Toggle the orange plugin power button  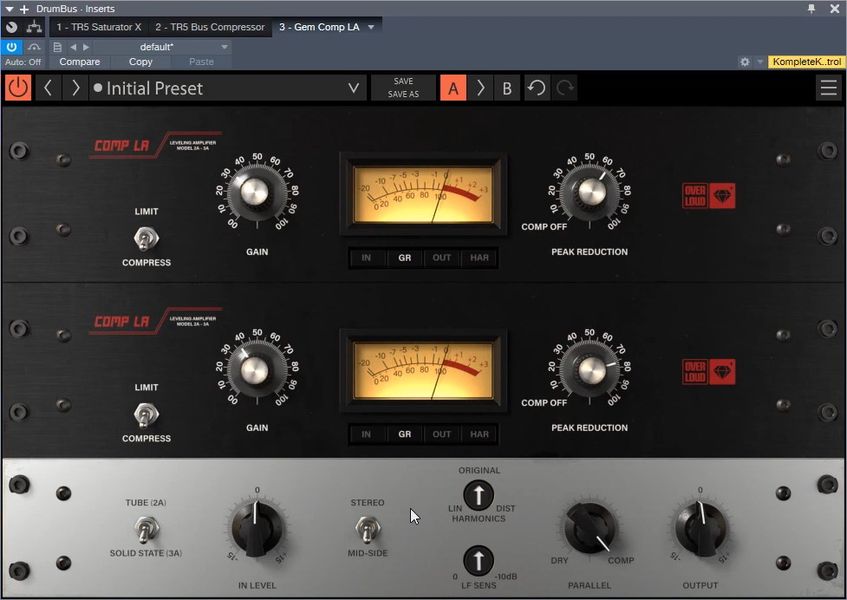click(18, 88)
